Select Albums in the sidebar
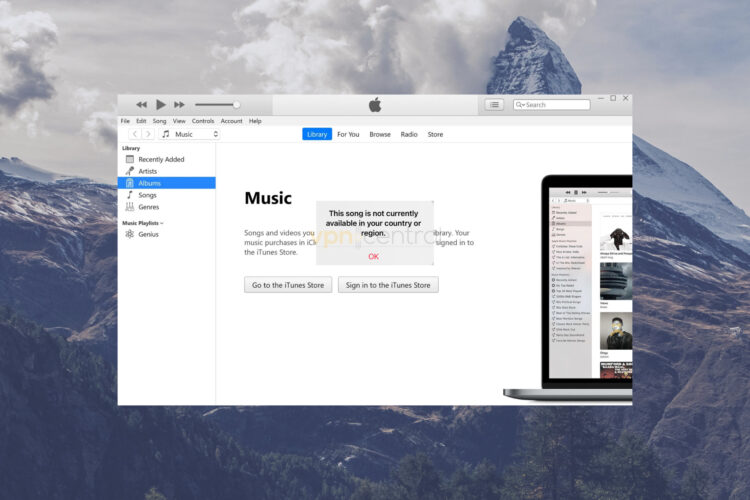 click(166, 183)
